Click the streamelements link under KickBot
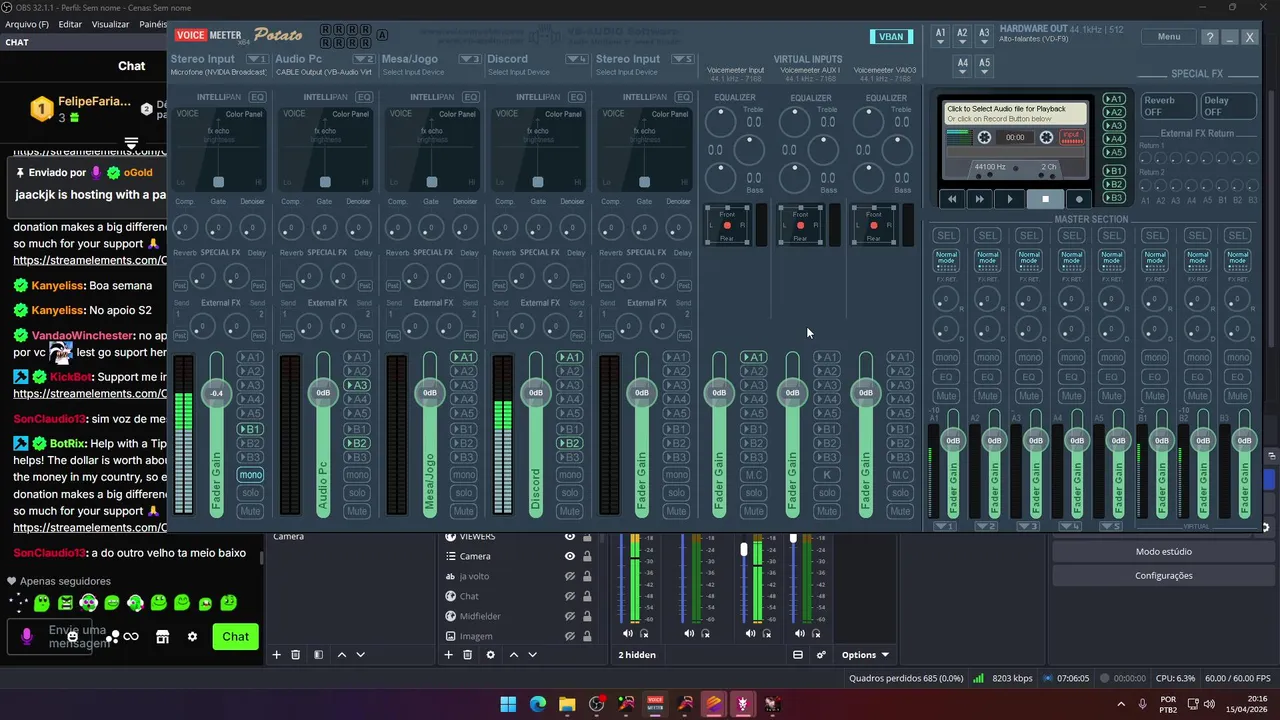This screenshot has height=720, width=1280. 90,394
